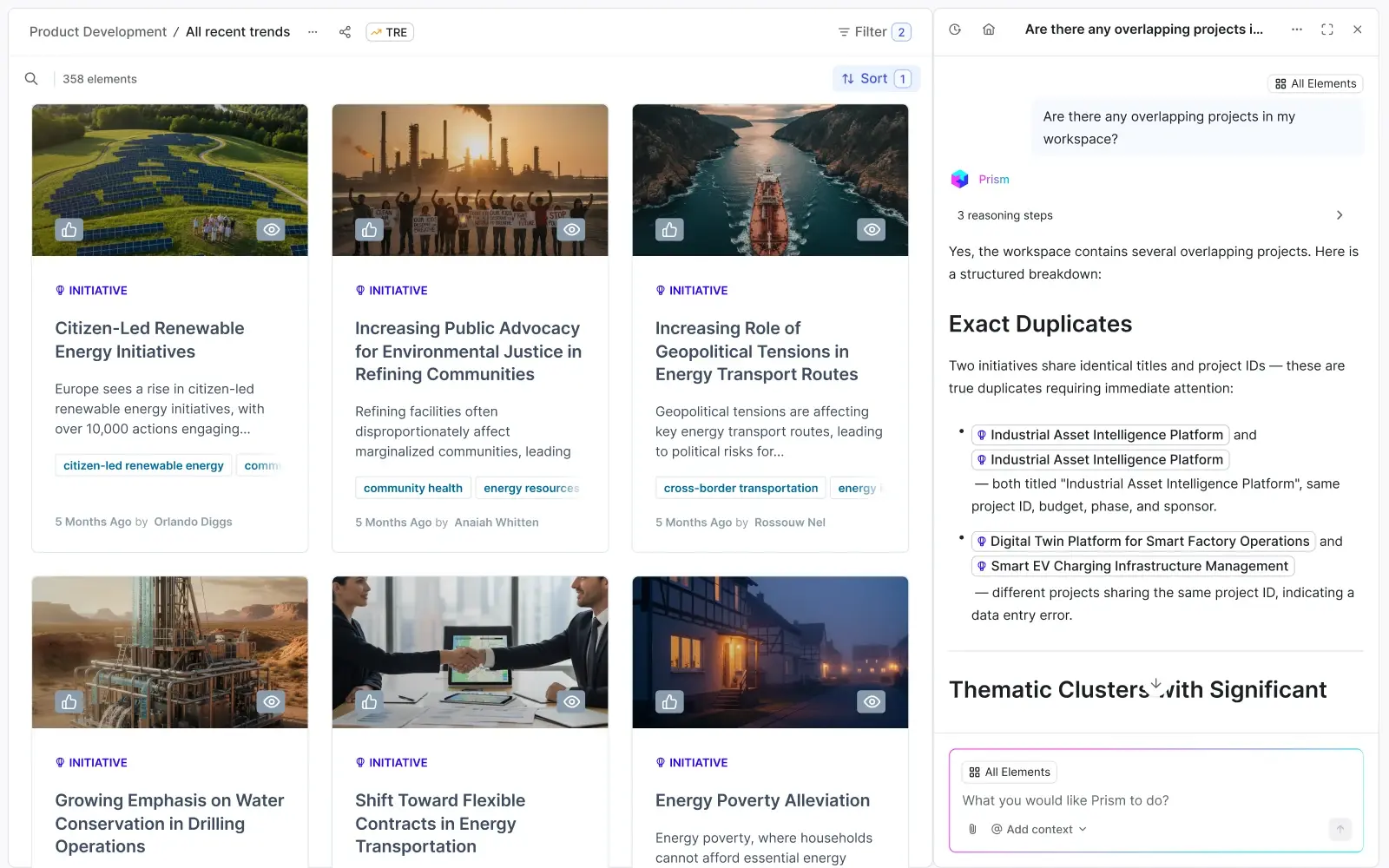Click the chat title Are there any overlapping projects
The width and height of the screenshot is (1389, 868).
1143,30
